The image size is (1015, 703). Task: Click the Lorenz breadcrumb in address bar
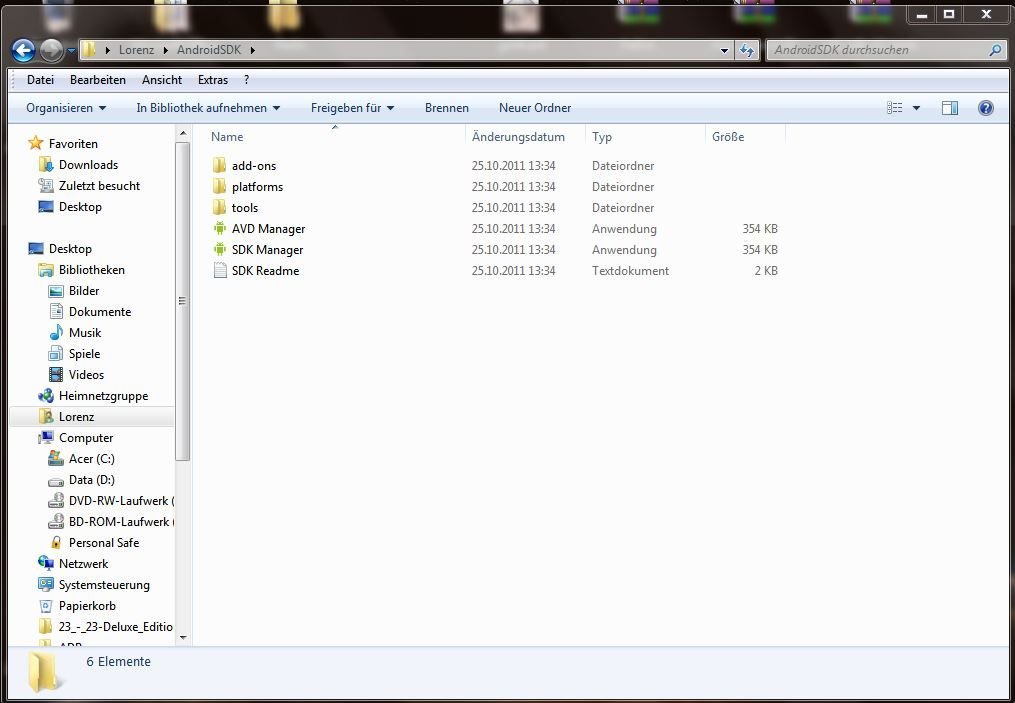click(x=137, y=50)
